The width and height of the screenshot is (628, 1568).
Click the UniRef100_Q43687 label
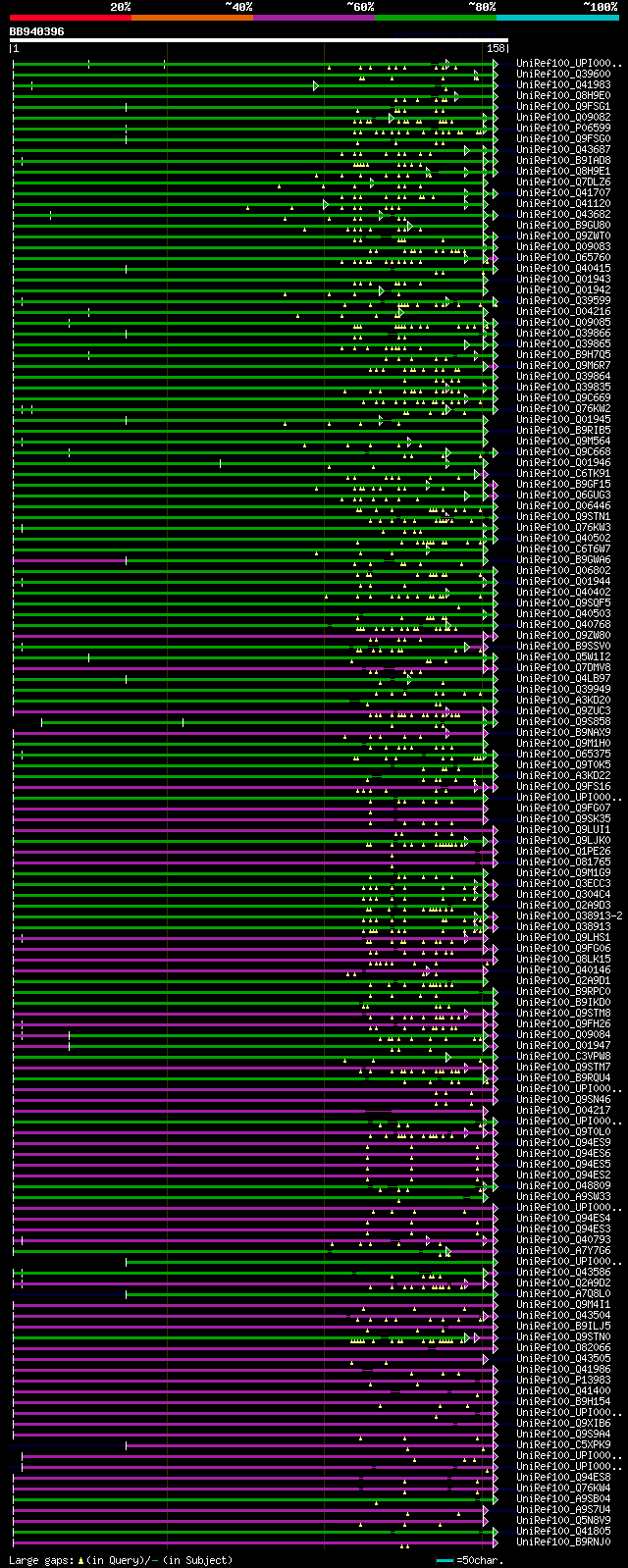point(563,150)
